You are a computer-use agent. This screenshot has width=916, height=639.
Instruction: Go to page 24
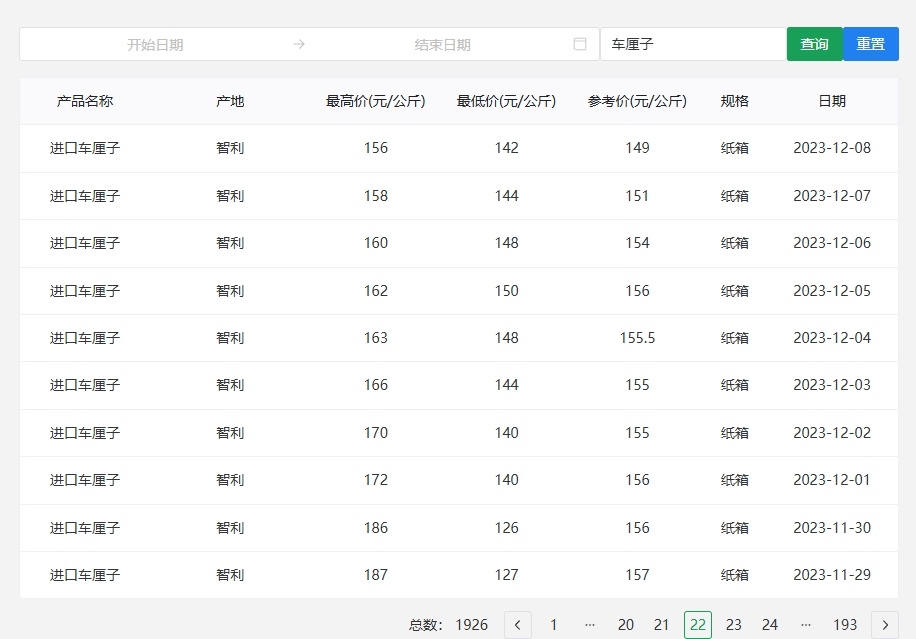coord(770,624)
